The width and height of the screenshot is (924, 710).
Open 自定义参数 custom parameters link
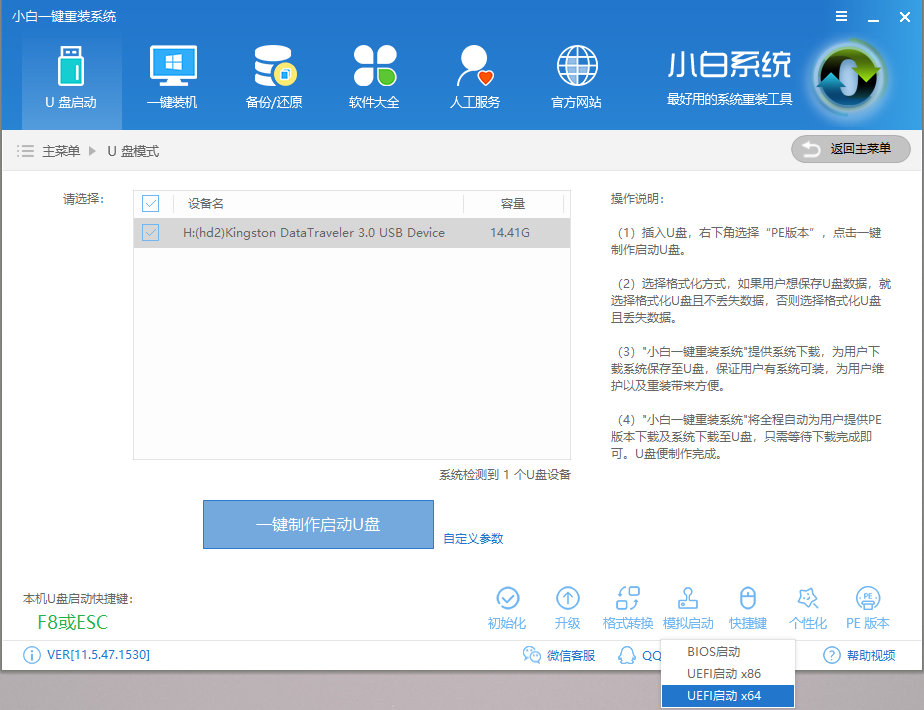tap(471, 538)
